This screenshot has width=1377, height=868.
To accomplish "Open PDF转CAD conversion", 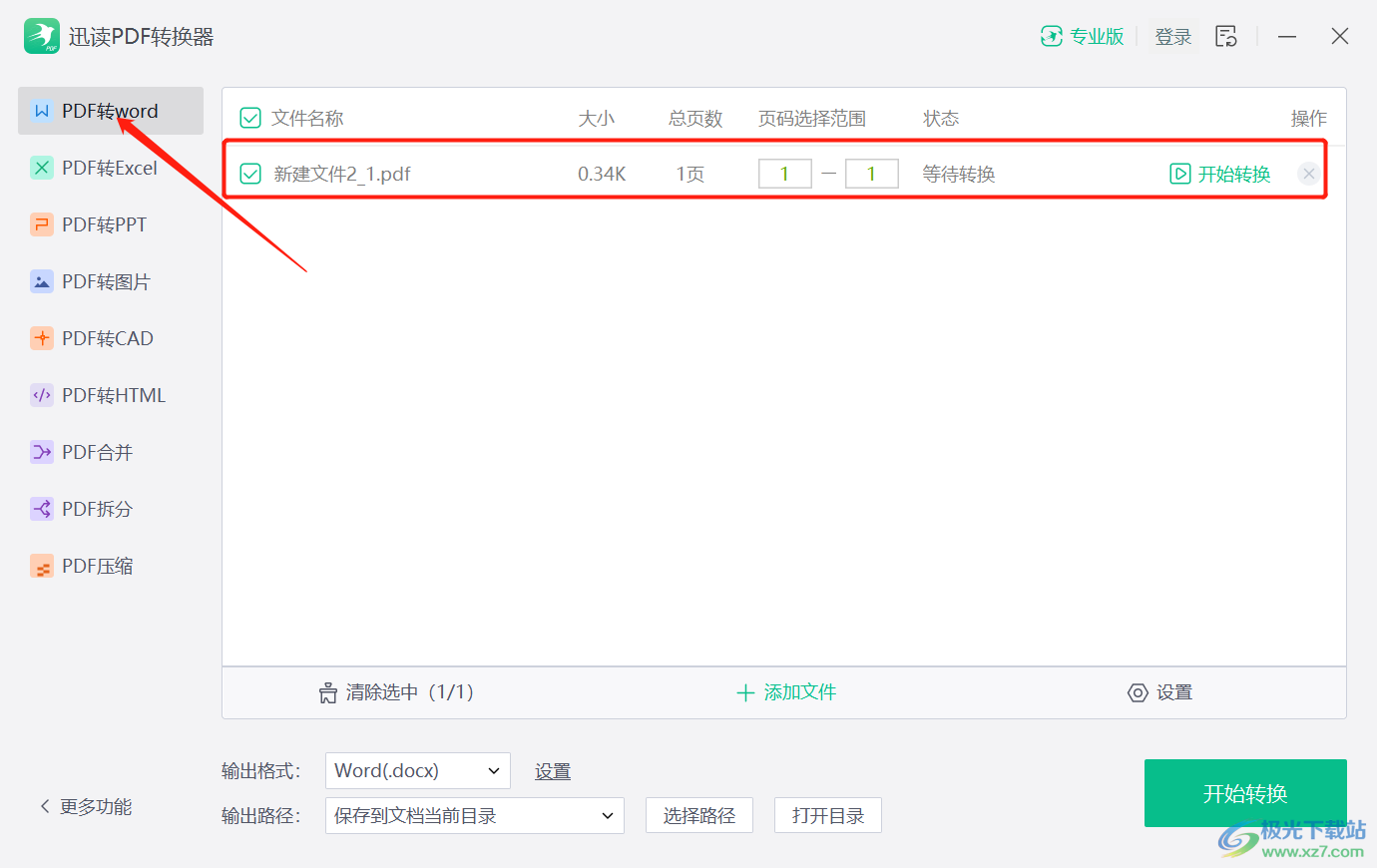I will [111, 338].
